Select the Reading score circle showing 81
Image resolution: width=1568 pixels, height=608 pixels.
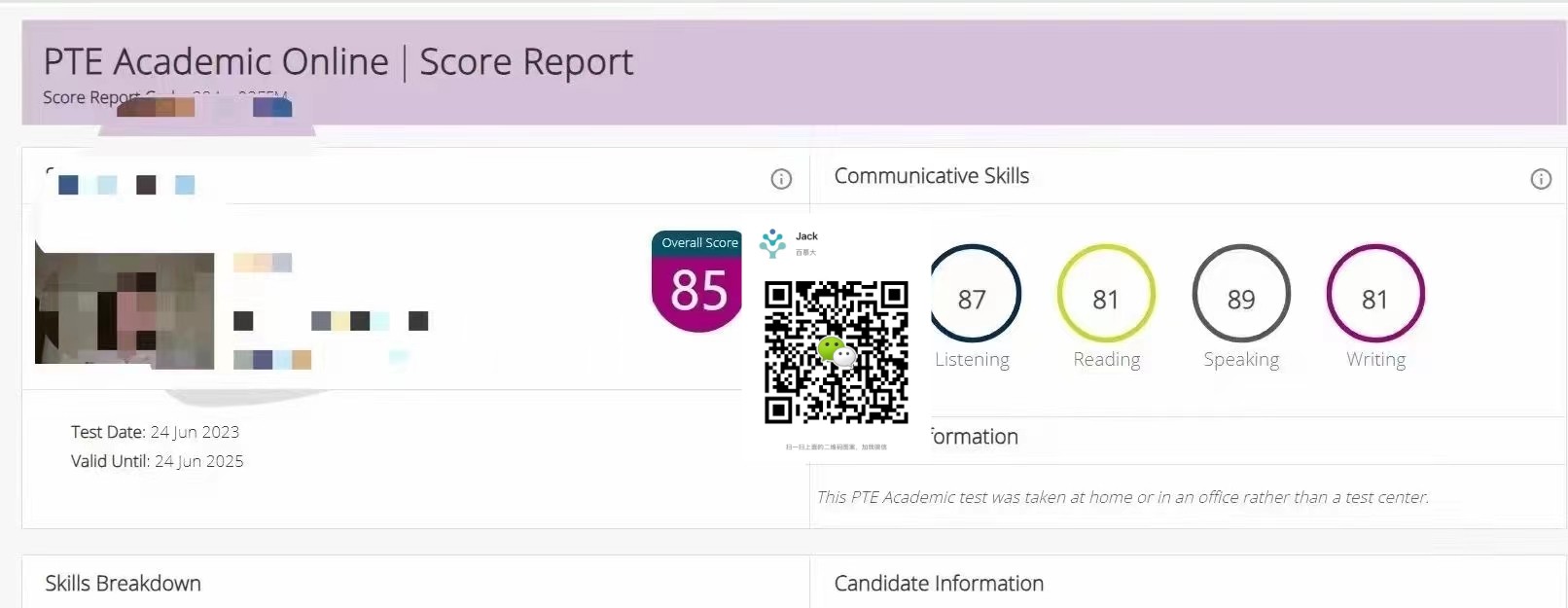pos(1106,295)
